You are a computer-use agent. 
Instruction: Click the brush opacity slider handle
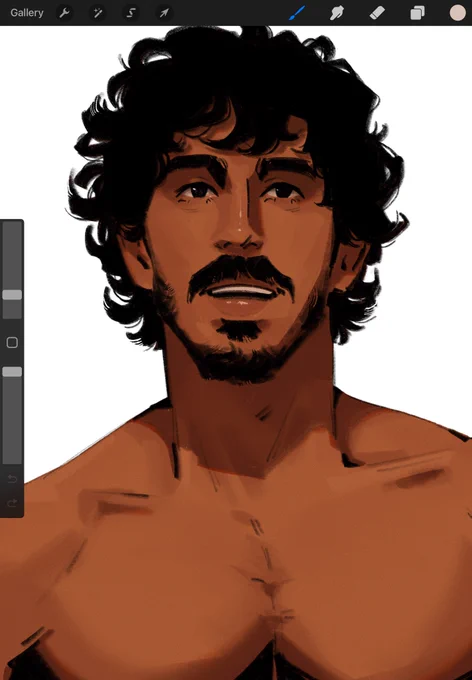[x=12, y=372]
